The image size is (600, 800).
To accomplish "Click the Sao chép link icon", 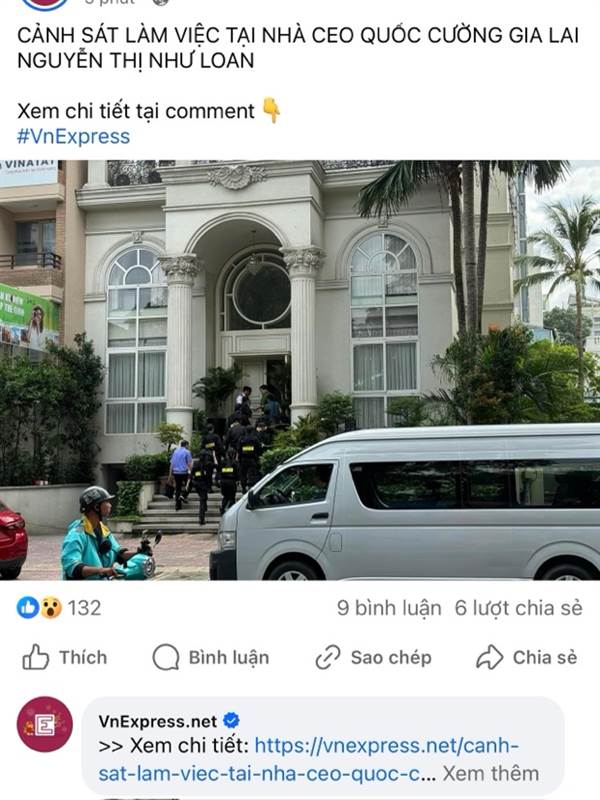I will point(328,657).
